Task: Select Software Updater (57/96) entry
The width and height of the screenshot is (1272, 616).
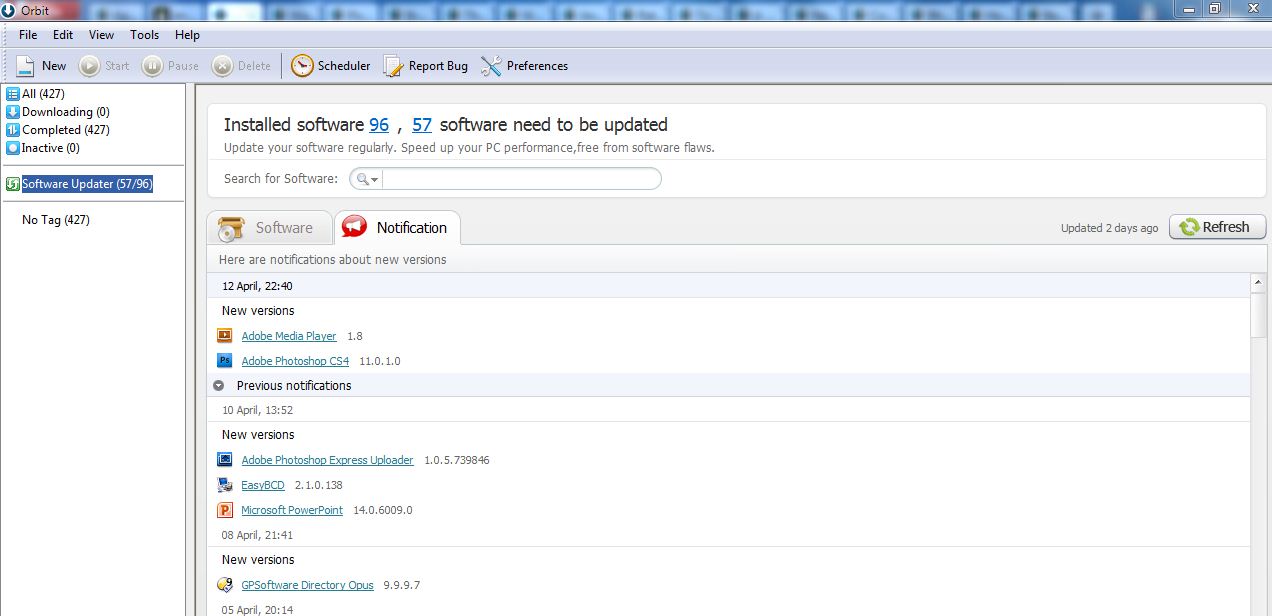Action: point(87,184)
